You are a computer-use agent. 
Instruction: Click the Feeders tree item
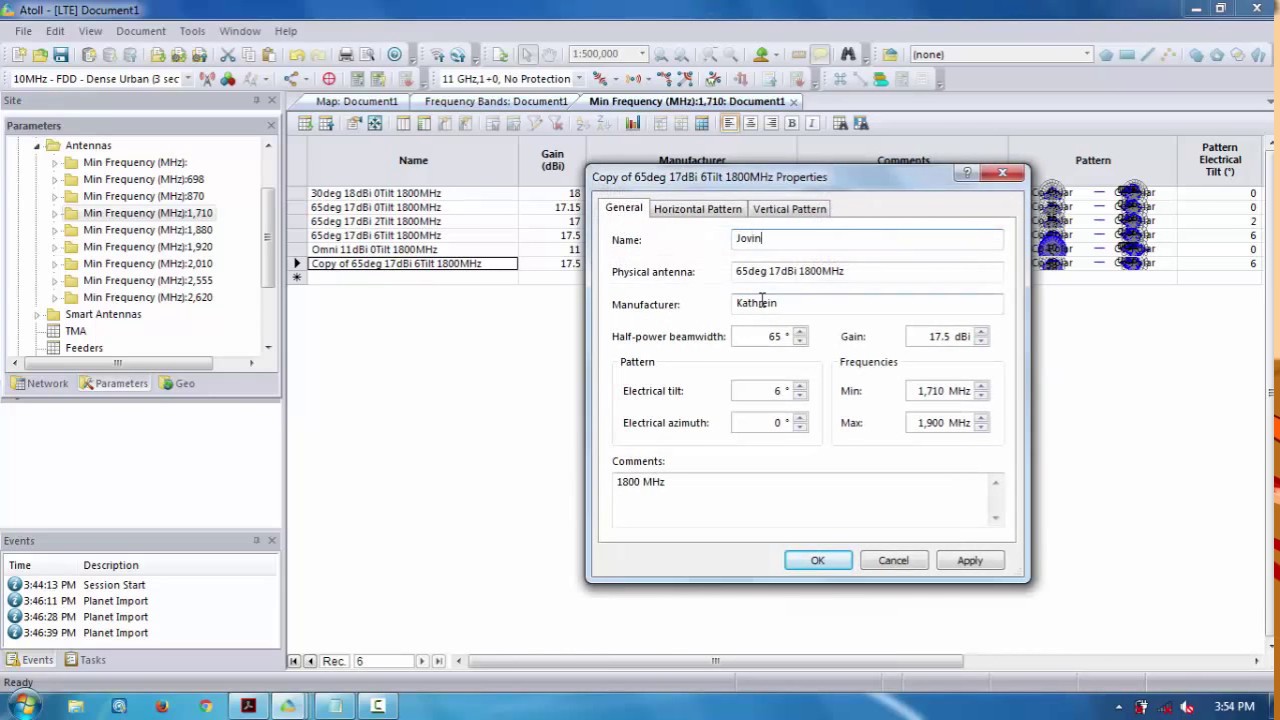[x=84, y=348]
